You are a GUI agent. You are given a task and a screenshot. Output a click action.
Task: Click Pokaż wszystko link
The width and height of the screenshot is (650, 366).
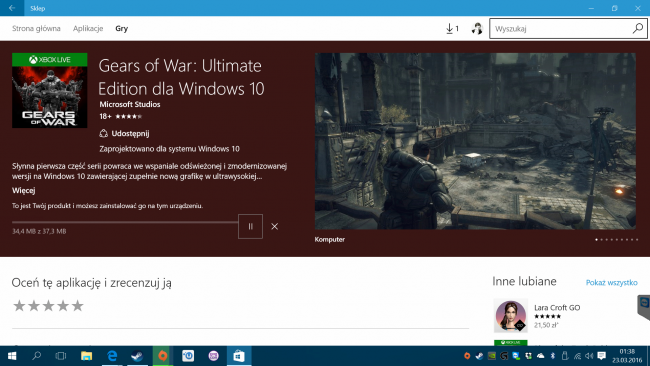611,283
